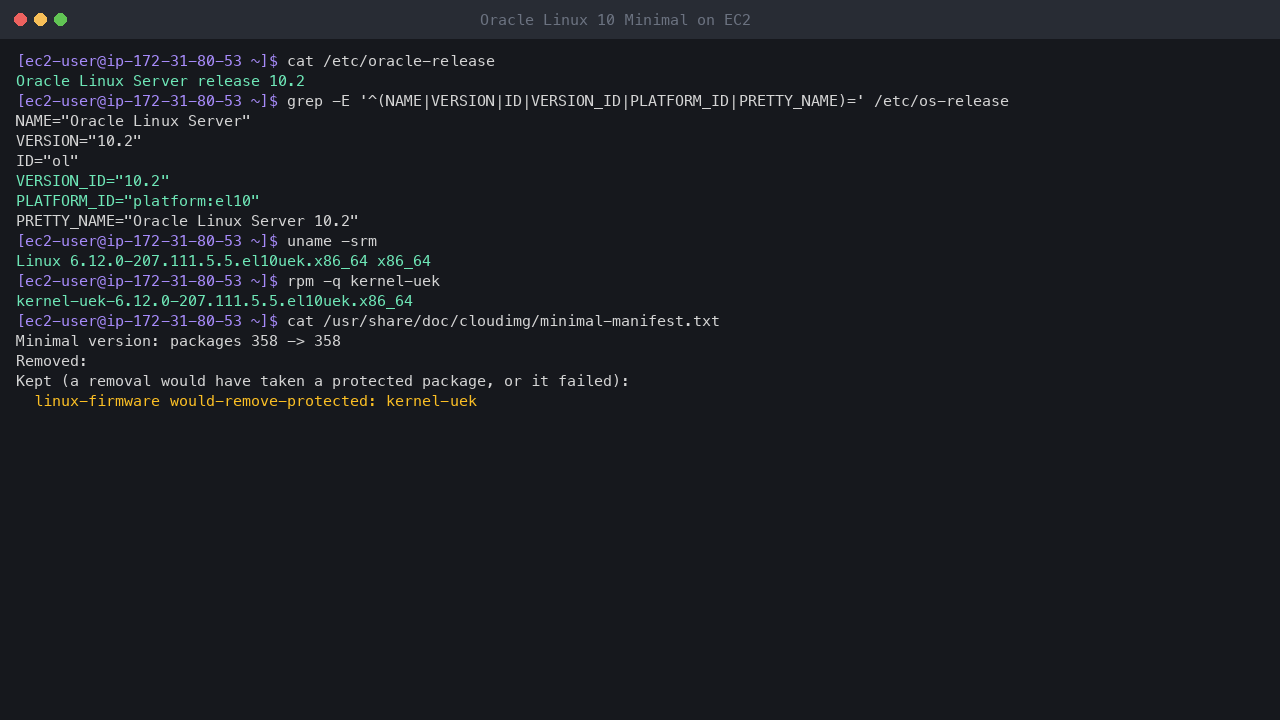This screenshot has width=1280, height=720.
Task: Click the line VERSION="10.2"
Action: [x=79, y=141]
